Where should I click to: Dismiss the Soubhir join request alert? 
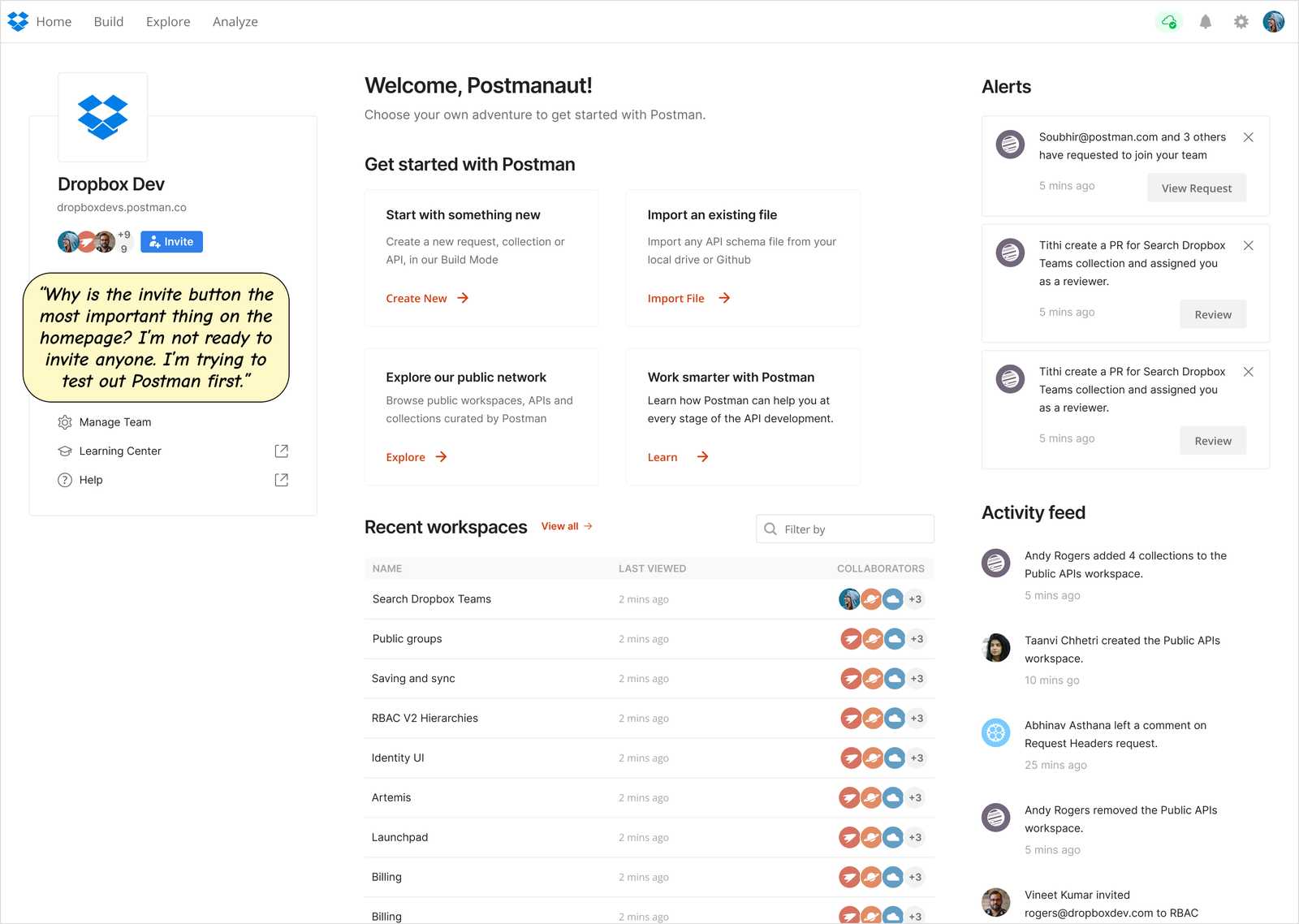pyautogui.click(x=1249, y=137)
